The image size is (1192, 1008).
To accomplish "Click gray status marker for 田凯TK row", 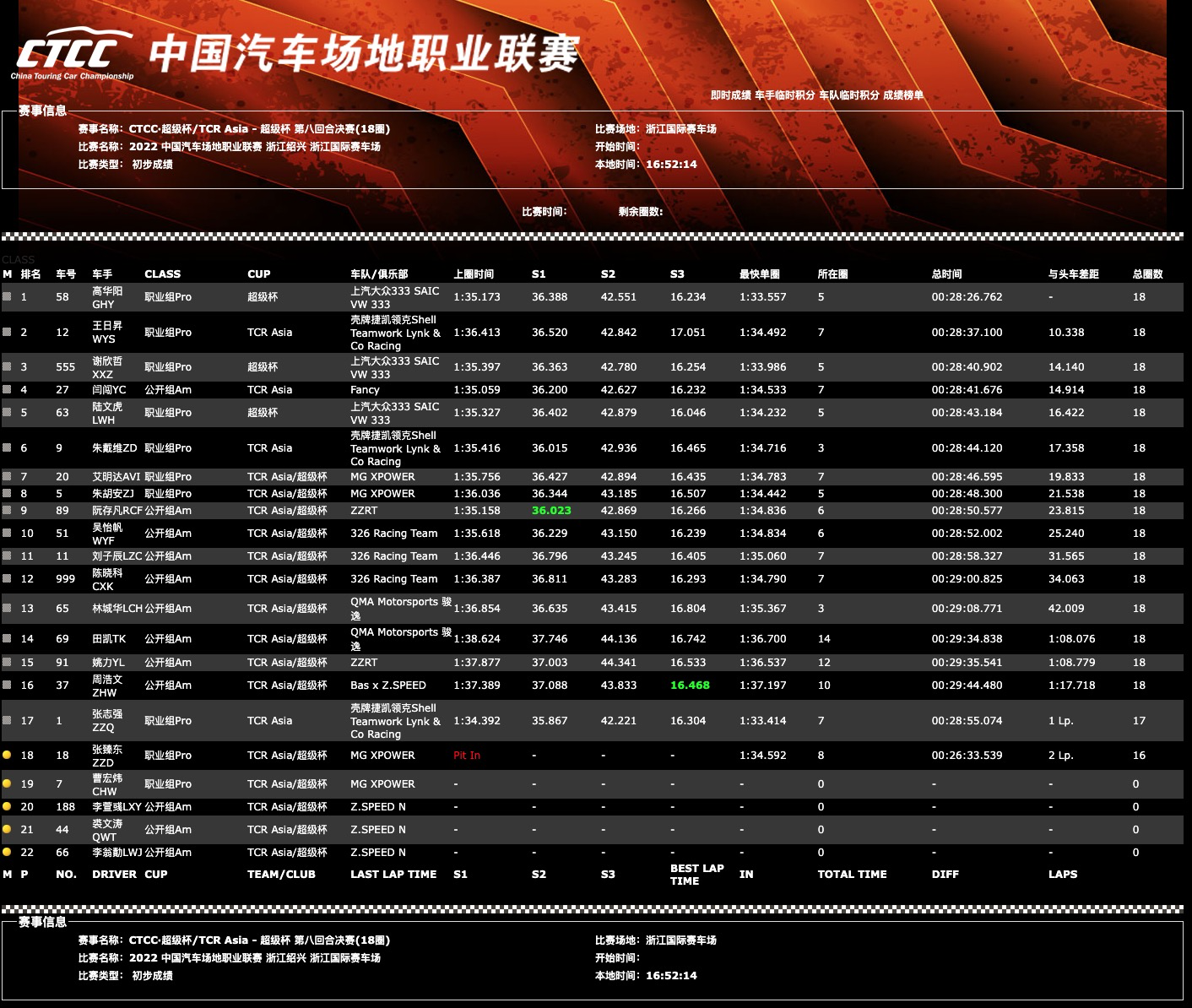I will [7, 639].
